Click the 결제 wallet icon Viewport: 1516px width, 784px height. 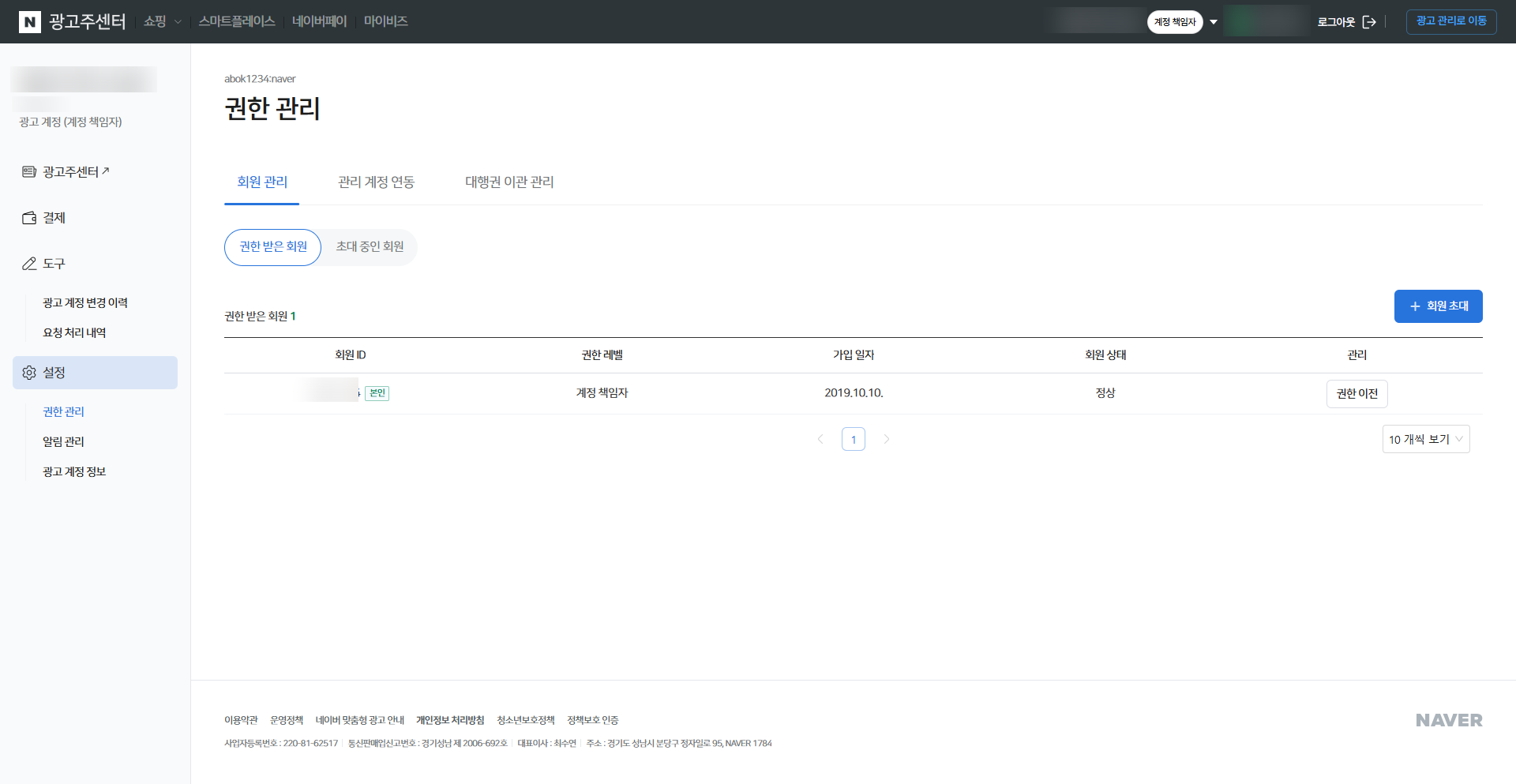tap(29, 218)
